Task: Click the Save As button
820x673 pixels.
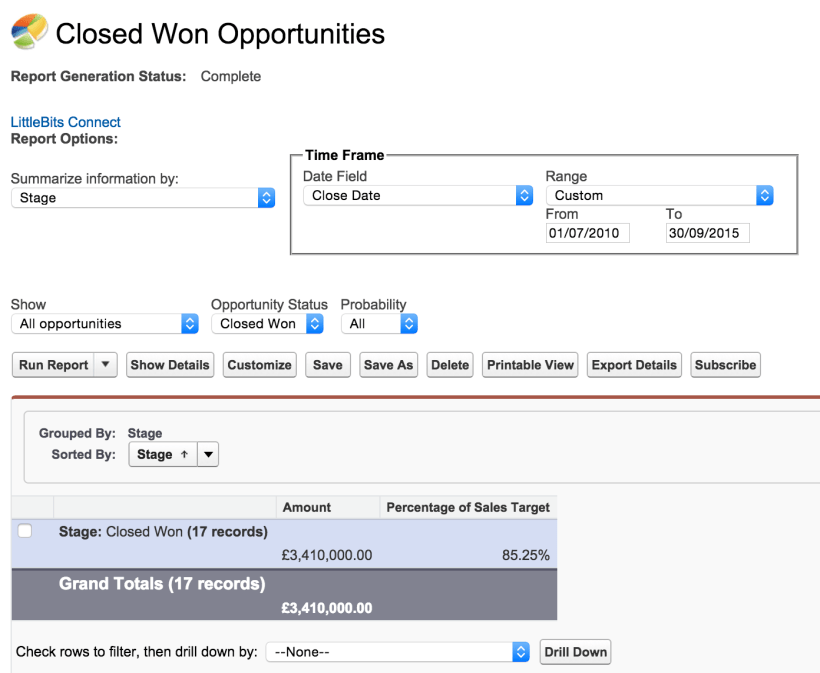Action: pyautogui.click(x=388, y=365)
